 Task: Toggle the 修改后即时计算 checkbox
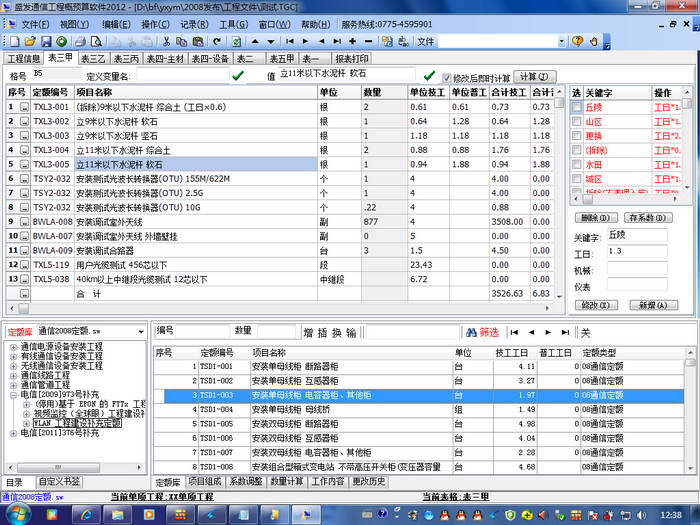pos(430,77)
